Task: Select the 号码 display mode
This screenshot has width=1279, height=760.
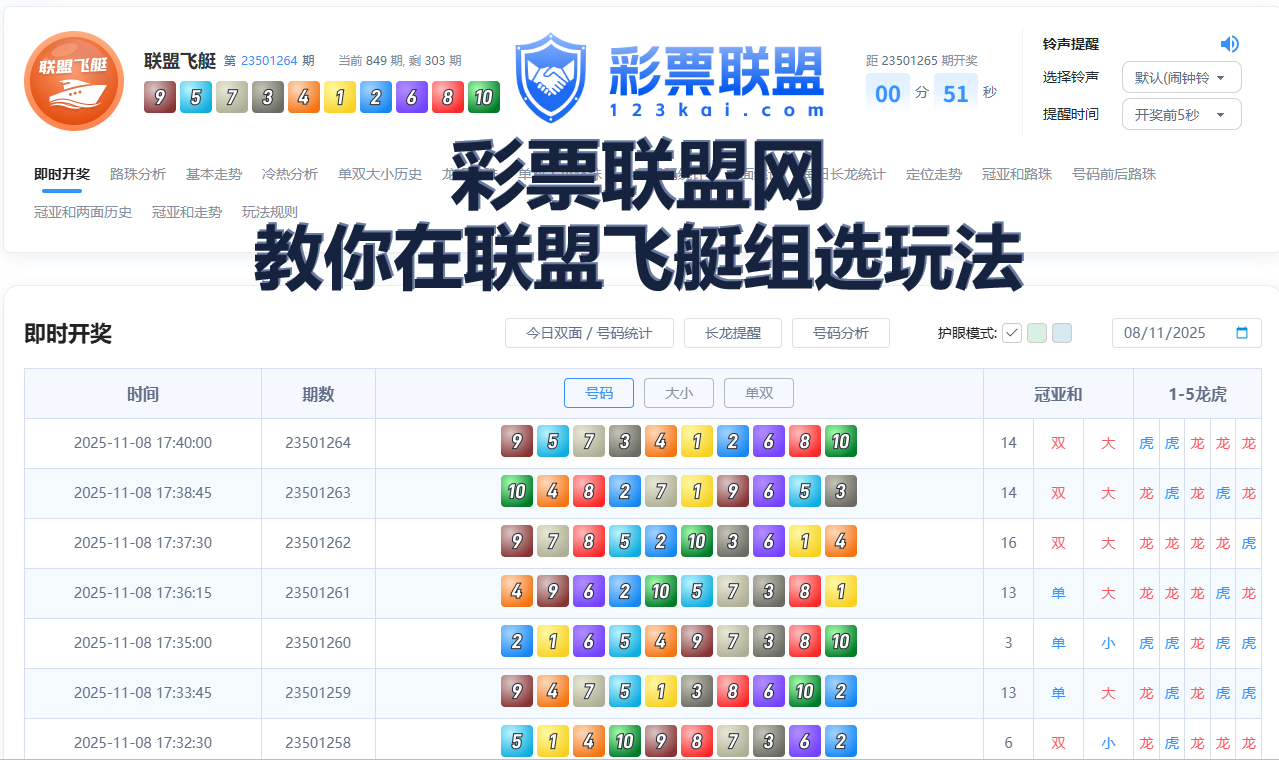Action: pyautogui.click(x=598, y=393)
